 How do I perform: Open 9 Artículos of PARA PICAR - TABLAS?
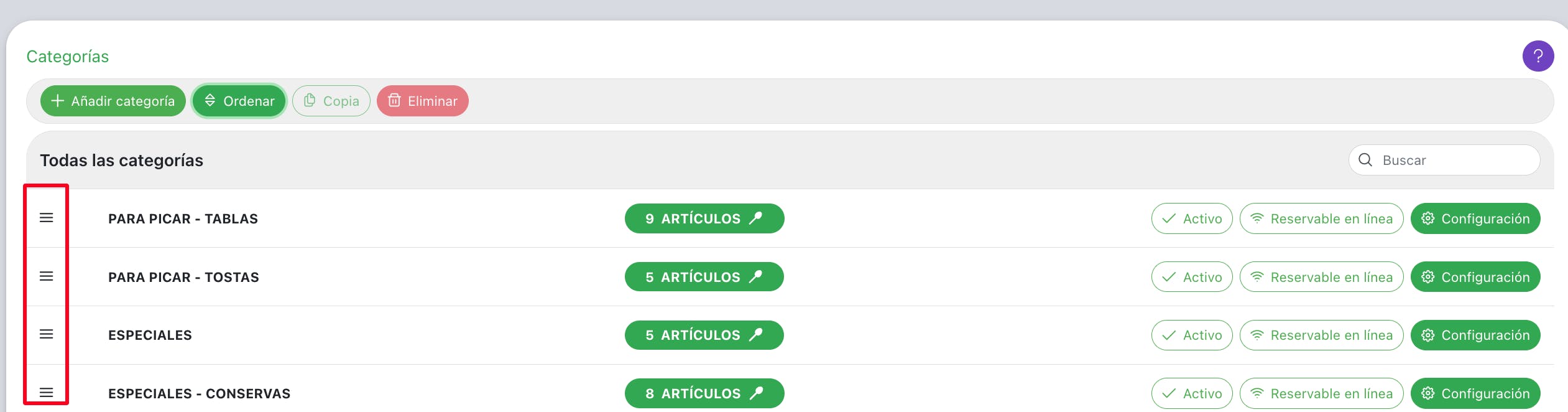click(x=704, y=218)
